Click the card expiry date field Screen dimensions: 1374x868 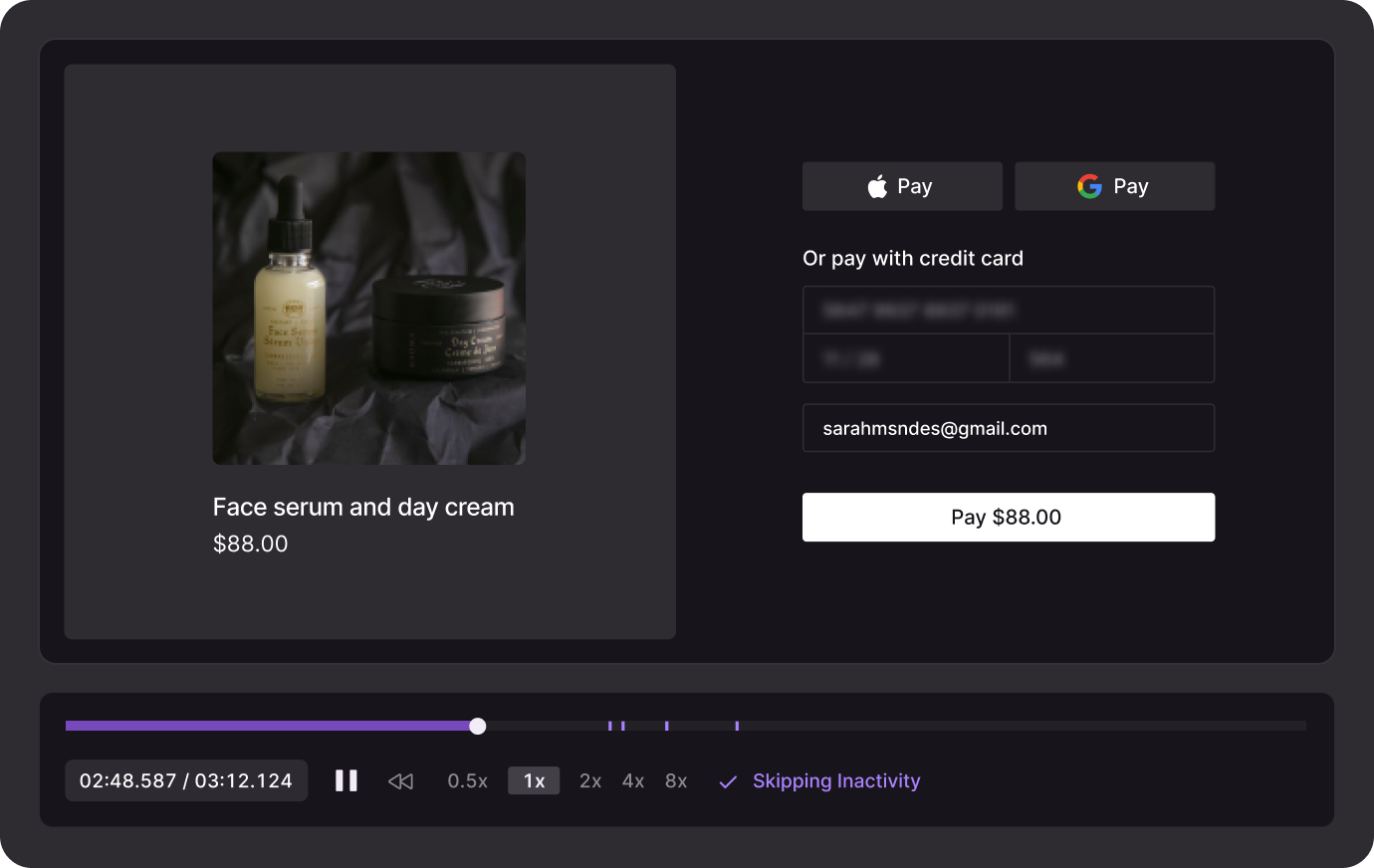pyautogui.click(x=905, y=358)
